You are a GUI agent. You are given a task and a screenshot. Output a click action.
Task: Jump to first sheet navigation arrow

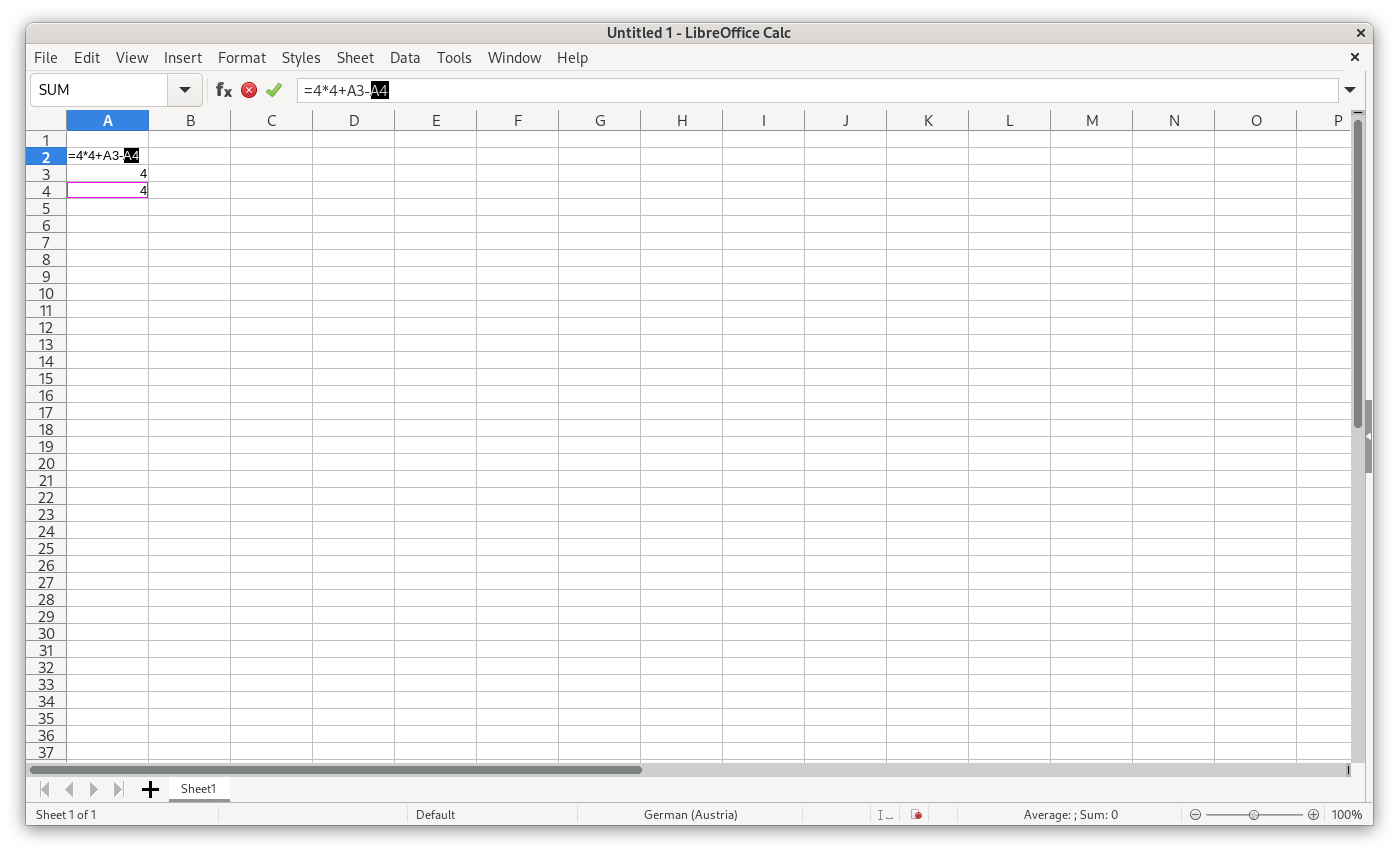coord(44,790)
